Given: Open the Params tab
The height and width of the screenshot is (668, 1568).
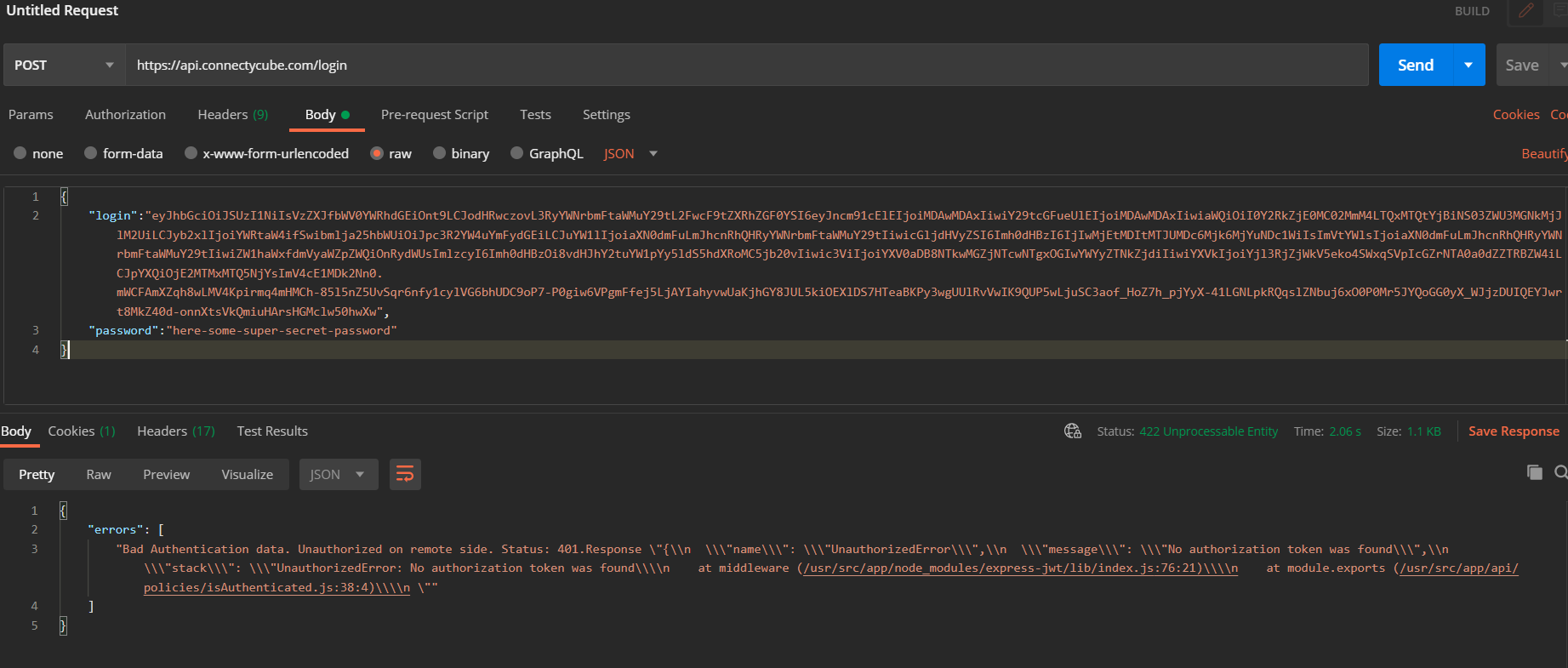Looking at the screenshot, I should point(31,114).
